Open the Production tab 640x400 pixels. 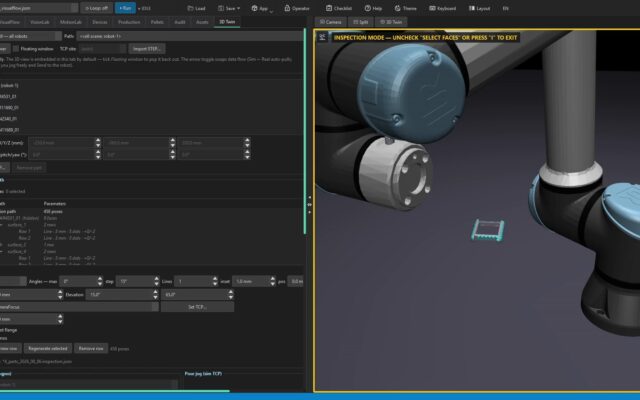tap(129, 22)
